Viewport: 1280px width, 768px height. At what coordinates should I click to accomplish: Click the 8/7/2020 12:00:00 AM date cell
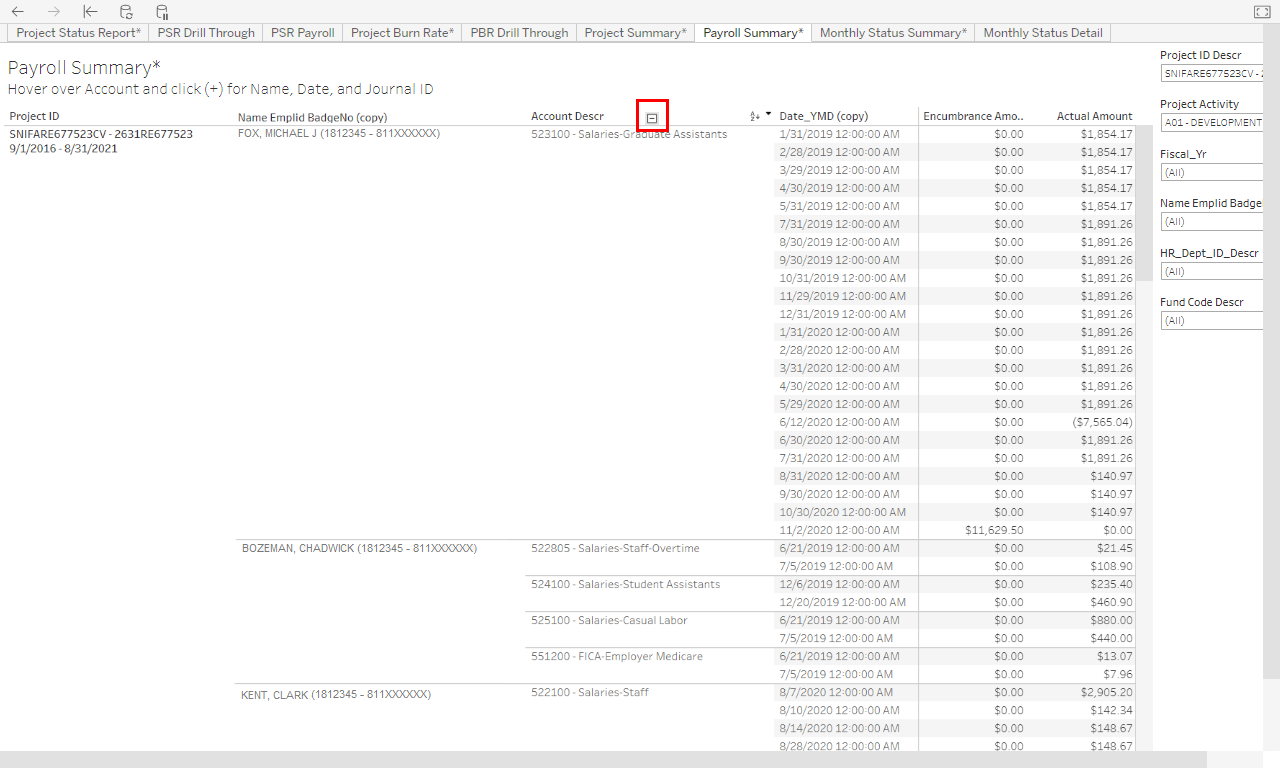[x=836, y=692]
